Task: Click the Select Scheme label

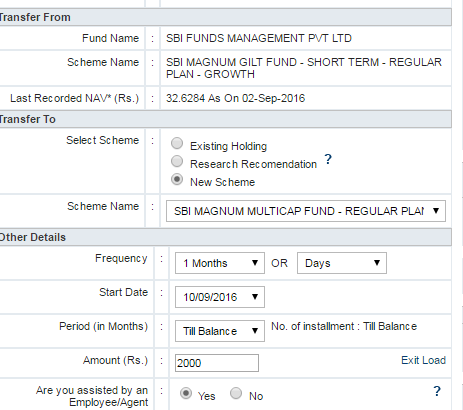Action: [102, 140]
